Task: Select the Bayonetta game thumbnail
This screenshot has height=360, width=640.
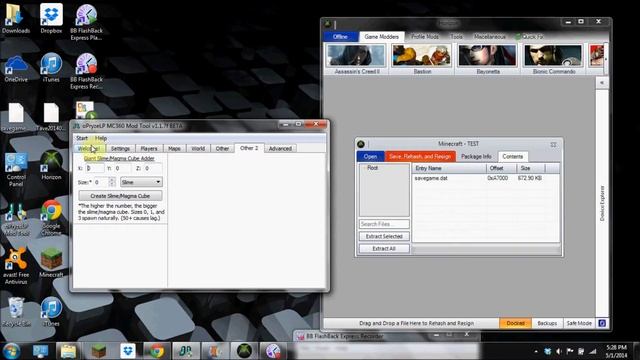Action: coord(488,60)
